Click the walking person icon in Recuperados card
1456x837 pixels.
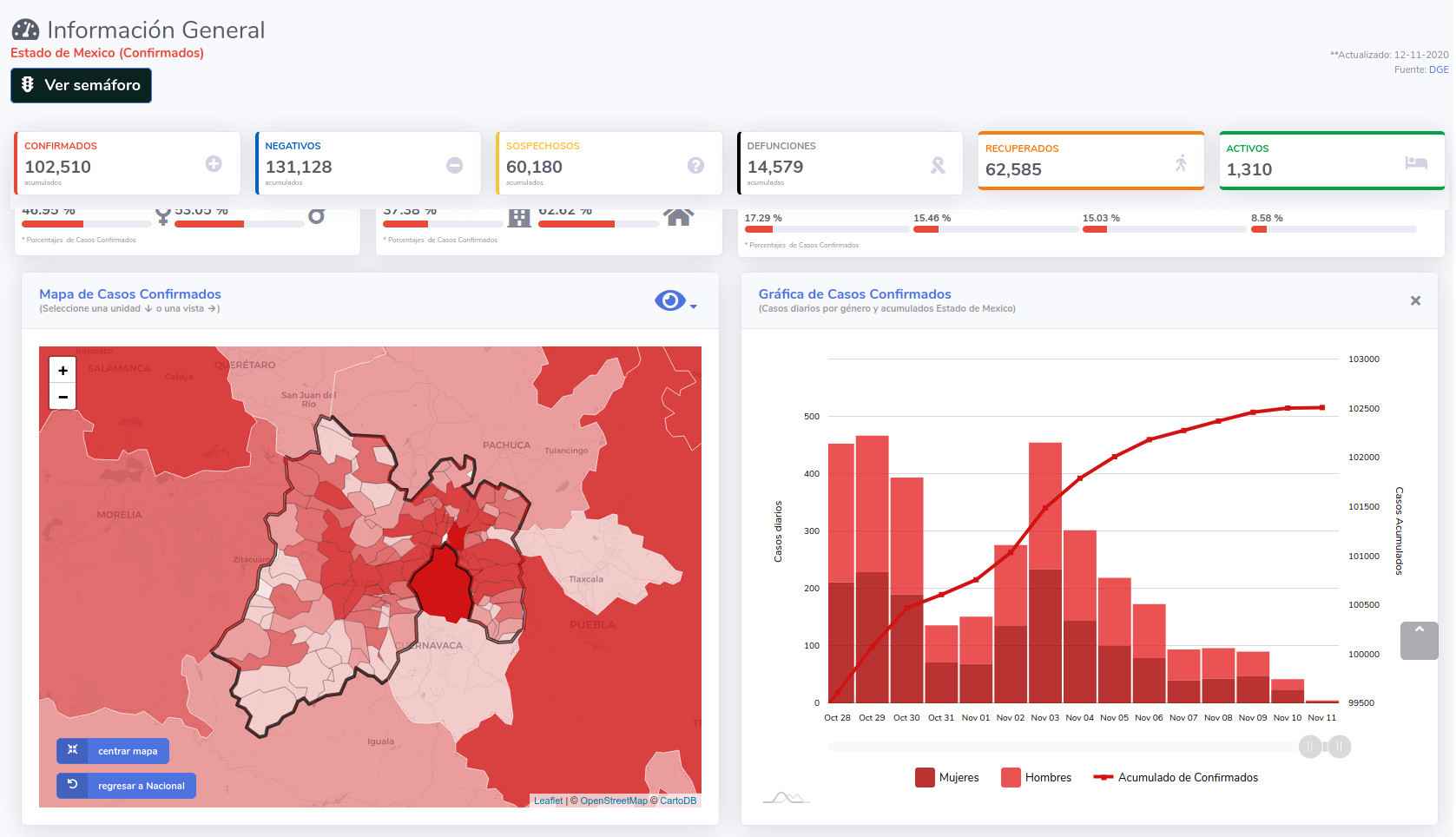[1181, 162]
